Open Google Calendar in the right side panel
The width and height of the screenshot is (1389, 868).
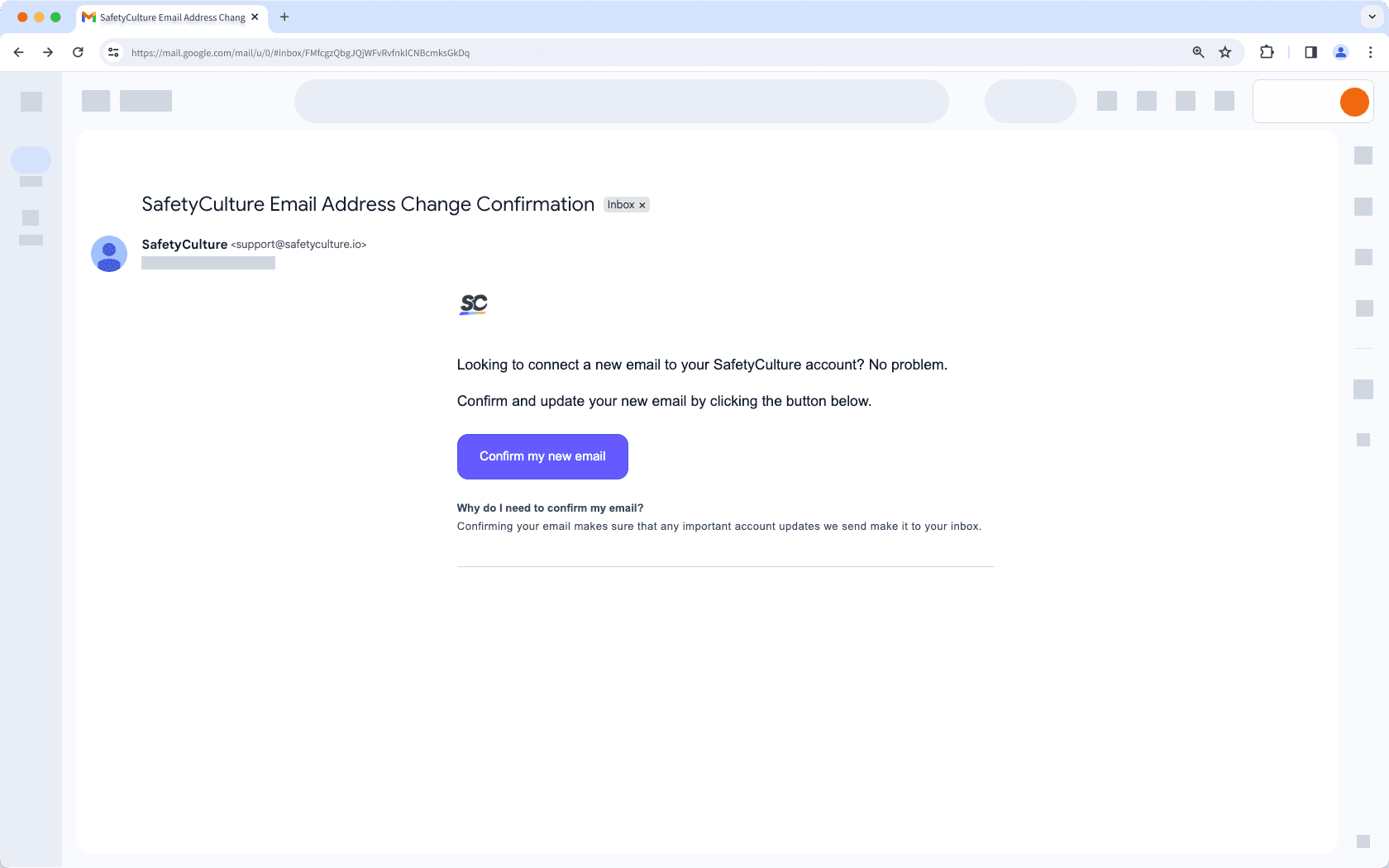coord(1363,155)
